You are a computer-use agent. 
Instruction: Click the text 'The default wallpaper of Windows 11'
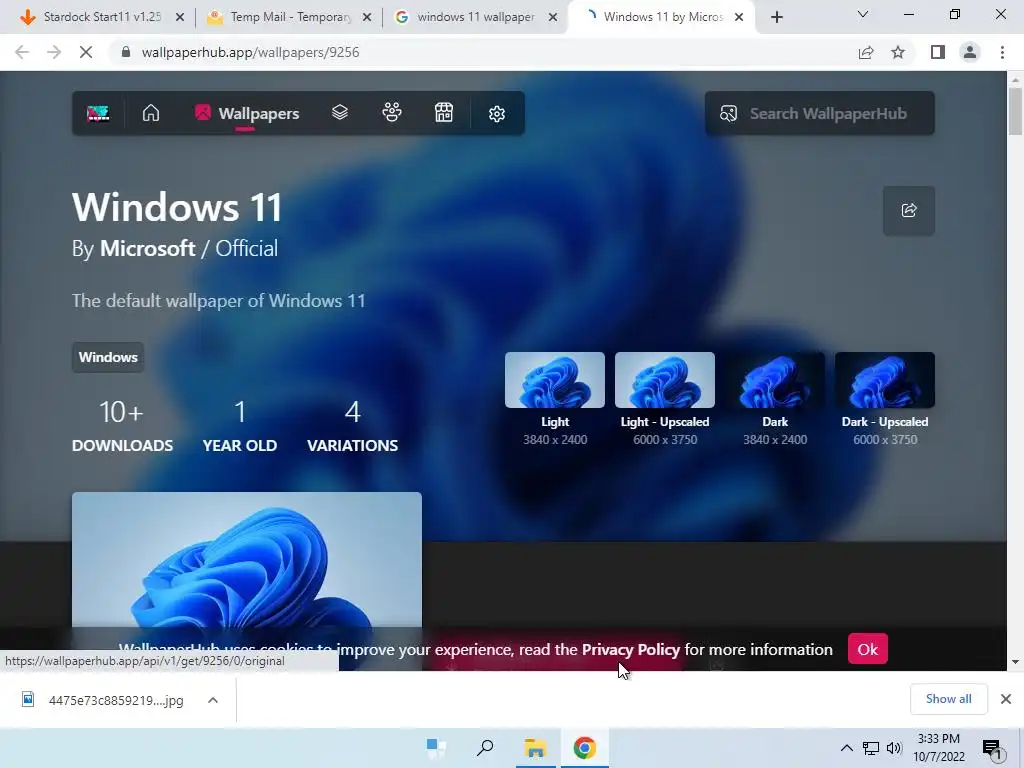point(219,301)
